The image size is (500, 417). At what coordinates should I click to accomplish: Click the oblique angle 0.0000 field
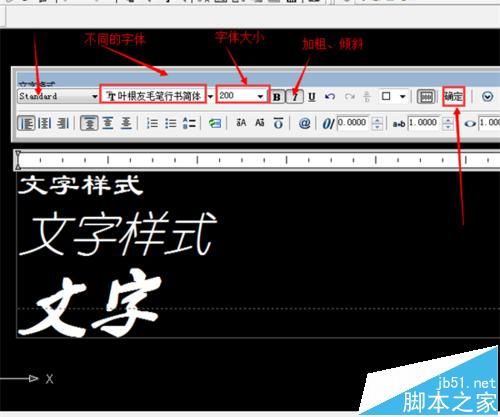pyautogui.click(x=354, y=123)
